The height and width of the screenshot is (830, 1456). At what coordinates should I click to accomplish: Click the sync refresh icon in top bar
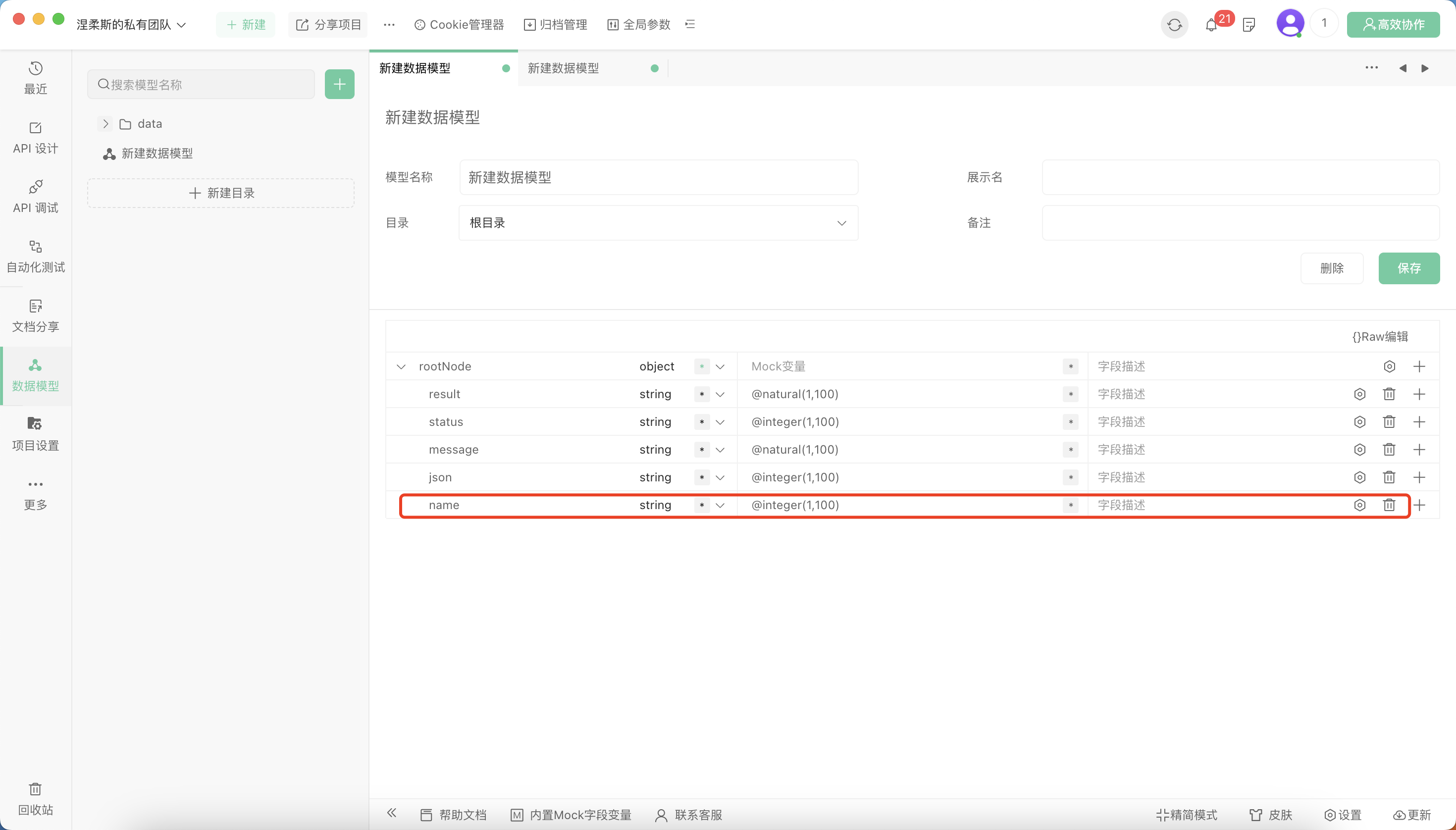click(1174, 24)
